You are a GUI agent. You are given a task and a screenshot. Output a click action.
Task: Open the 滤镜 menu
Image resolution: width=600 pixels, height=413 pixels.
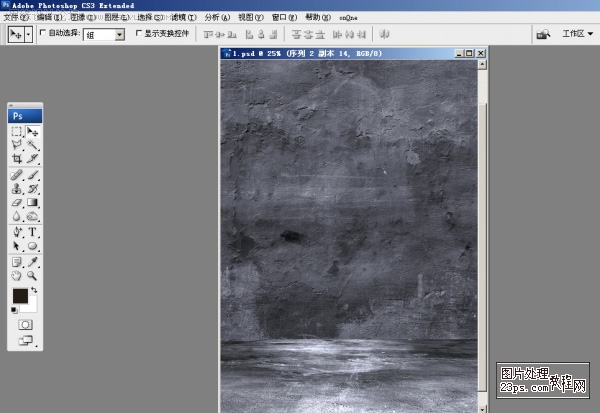(184, 18)
